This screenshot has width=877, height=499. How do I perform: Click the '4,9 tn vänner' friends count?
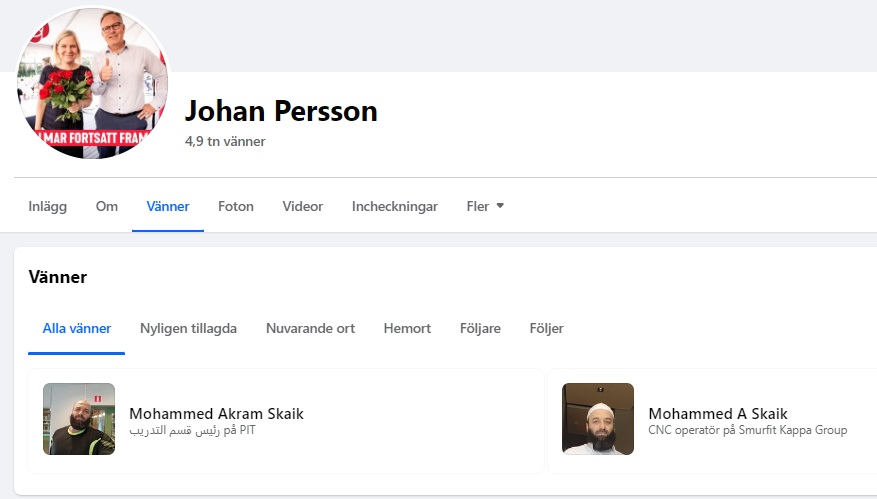tap(225, 142)
